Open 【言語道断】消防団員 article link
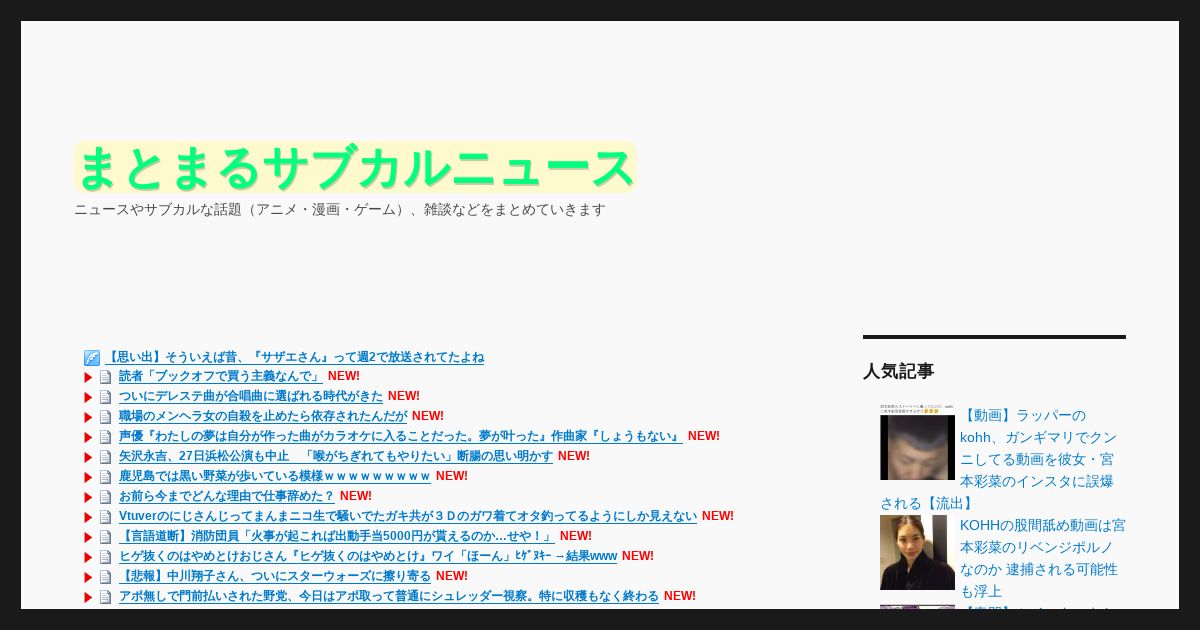The height and width of the screenshot is (630, 1200). pos(337,537)
